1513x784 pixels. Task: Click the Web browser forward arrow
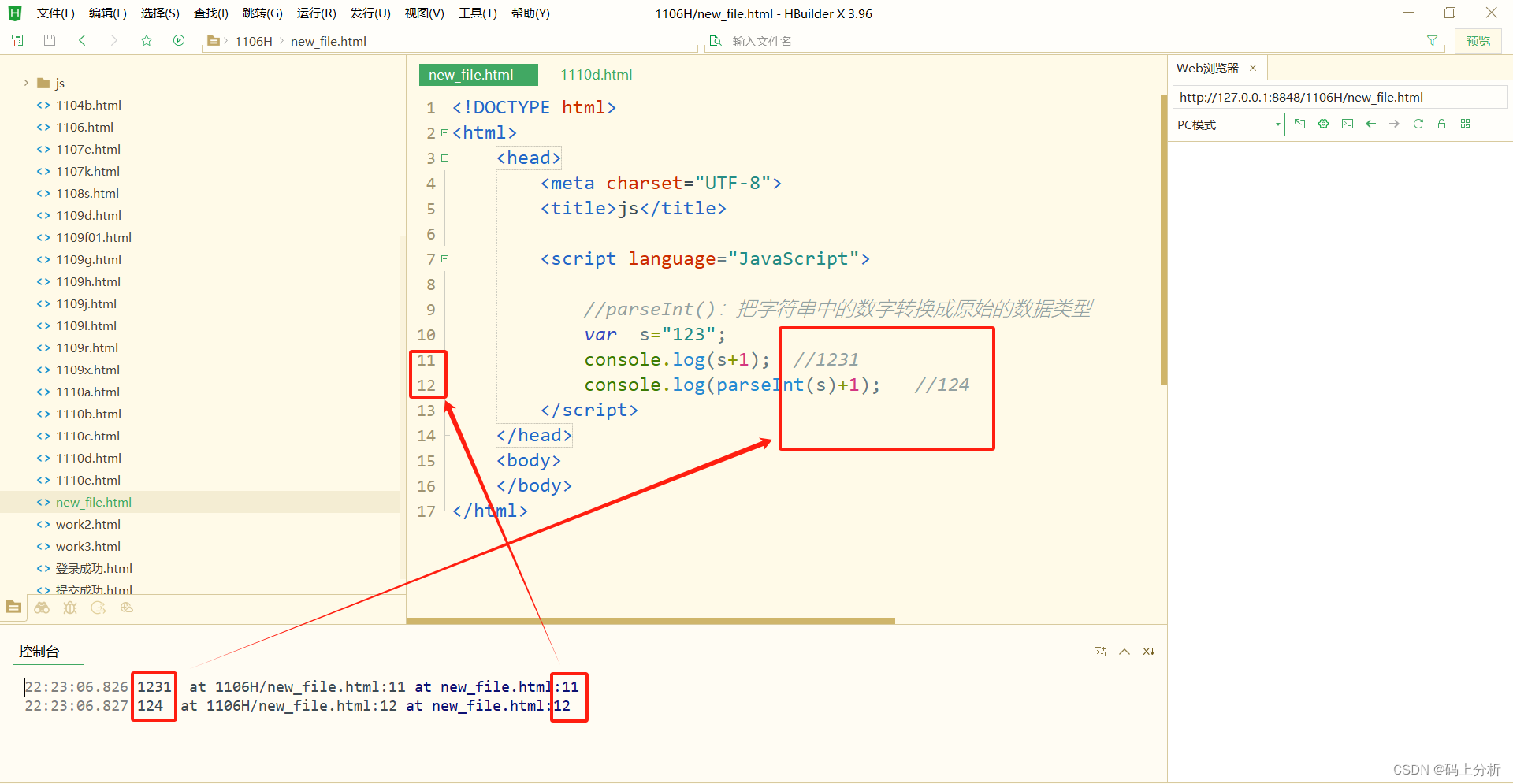[x=1395, y=124]
